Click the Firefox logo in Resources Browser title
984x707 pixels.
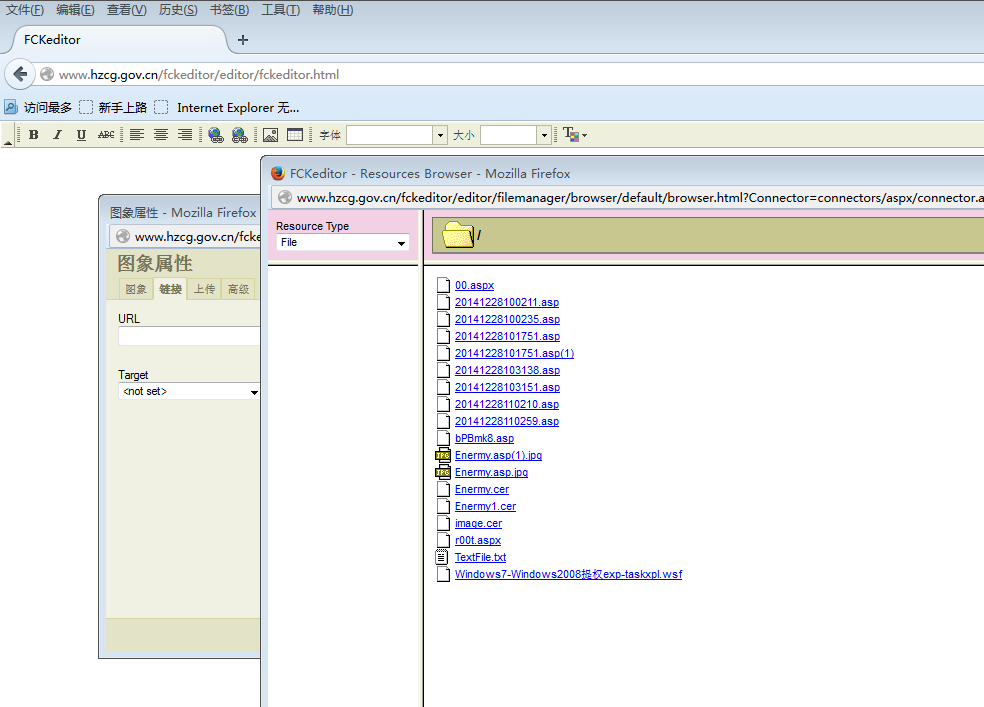pos(278,174)
